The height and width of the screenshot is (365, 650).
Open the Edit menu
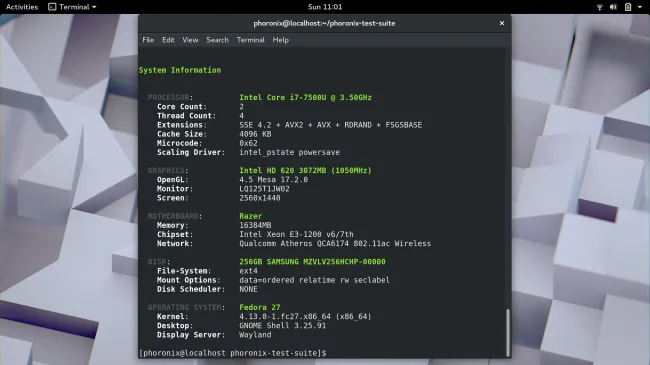pos(168,40)
